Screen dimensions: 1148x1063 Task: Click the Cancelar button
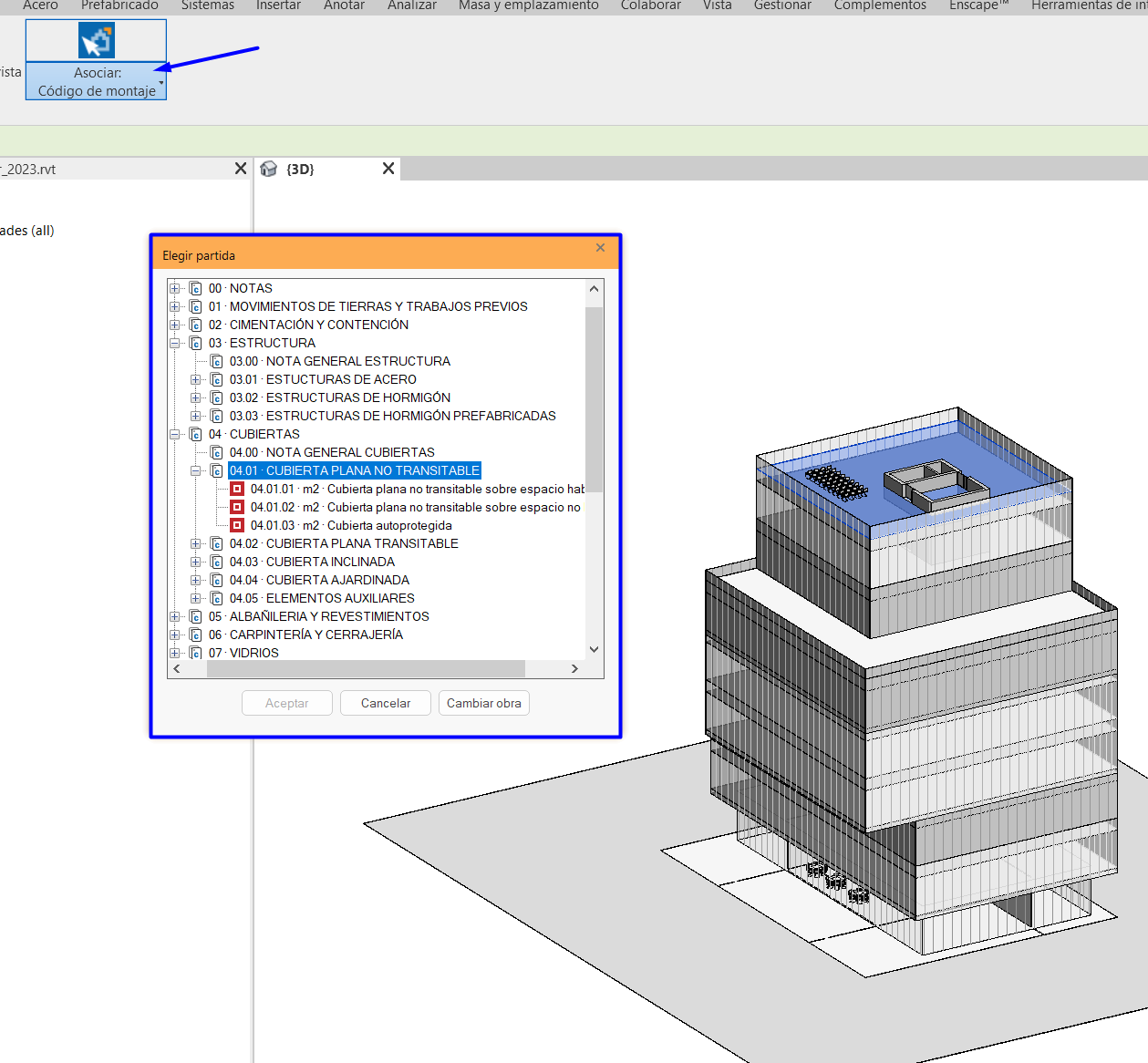tap(386, 703)
